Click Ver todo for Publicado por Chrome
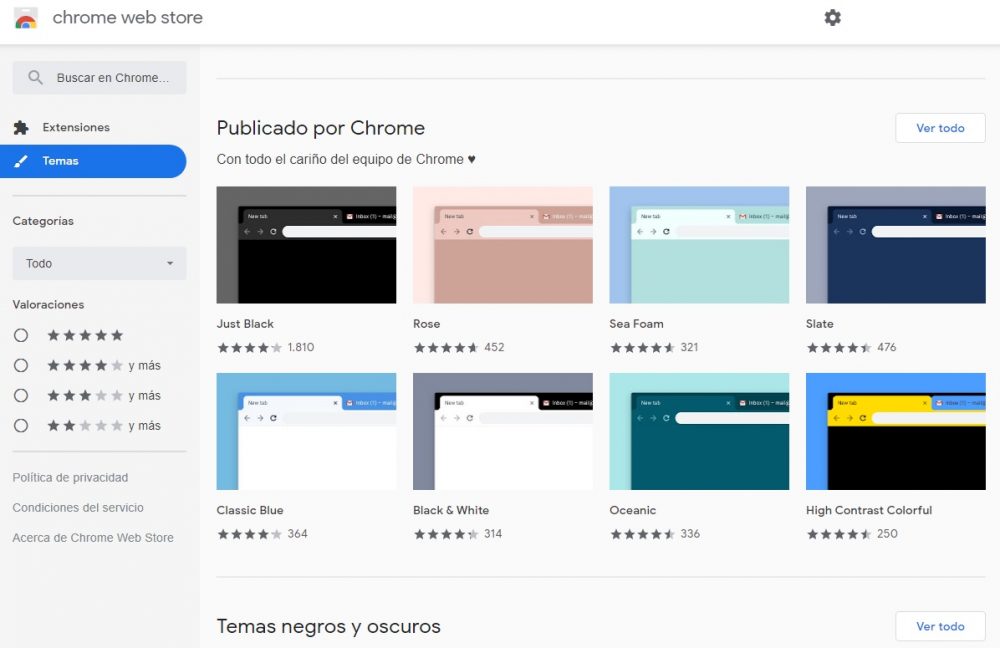The width and height of the screenshot is (1000, 648). (940, 128)
